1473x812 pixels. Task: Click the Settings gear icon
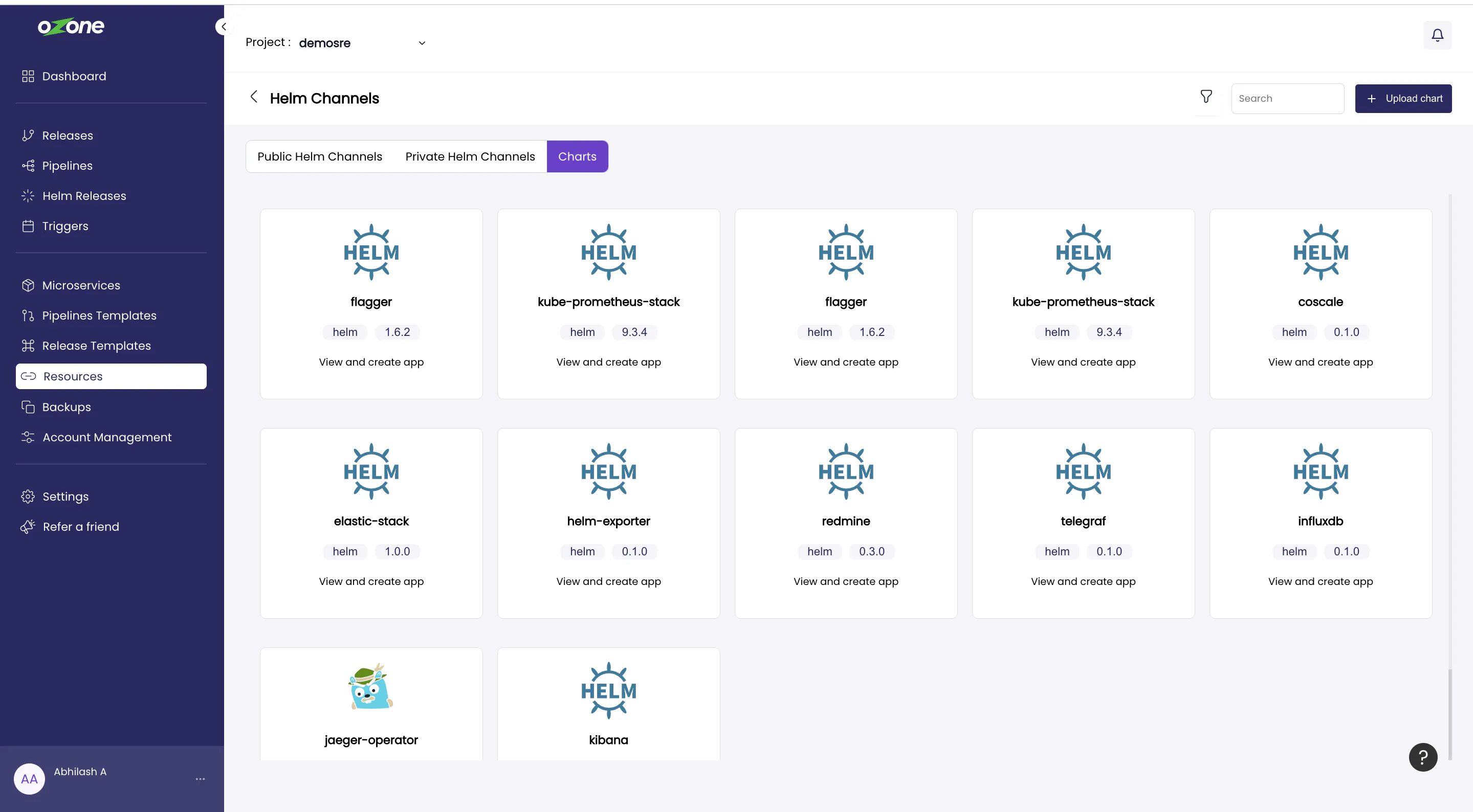click(x=28, y=497)
